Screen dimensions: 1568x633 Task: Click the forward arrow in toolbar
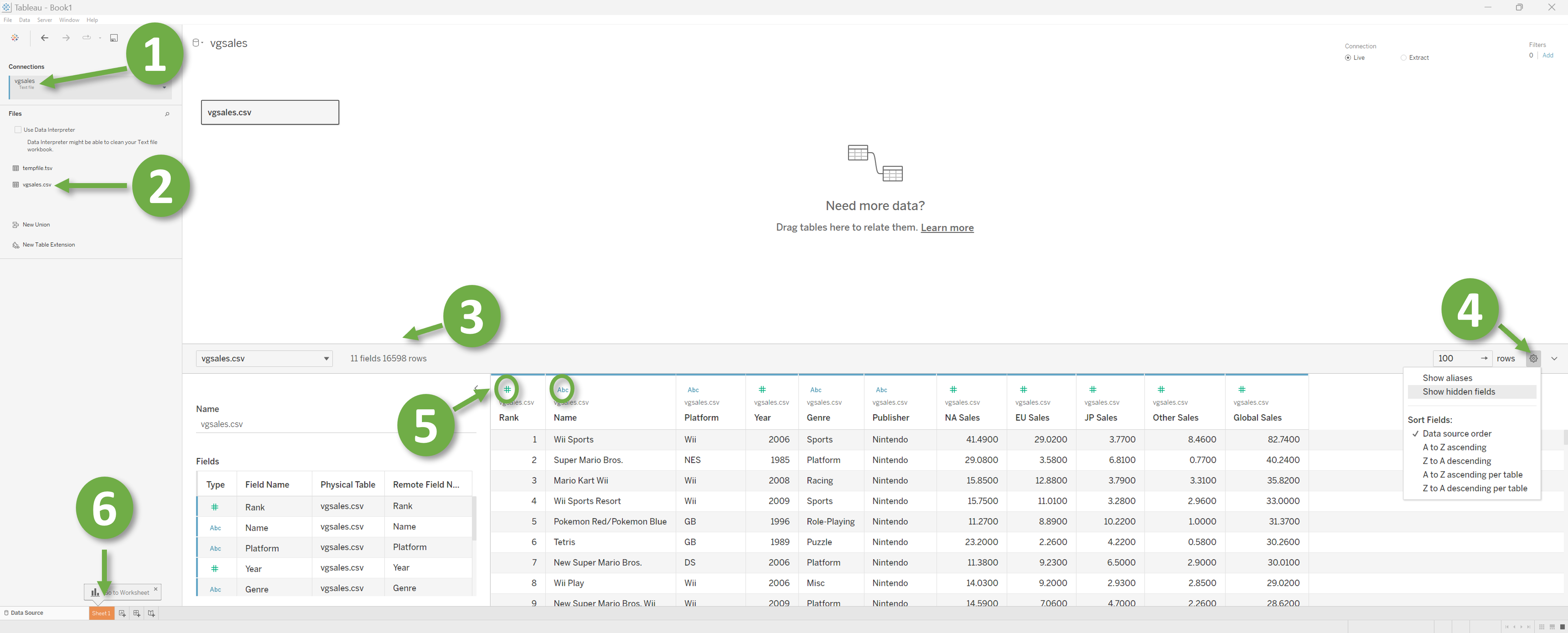pos(66,38)
